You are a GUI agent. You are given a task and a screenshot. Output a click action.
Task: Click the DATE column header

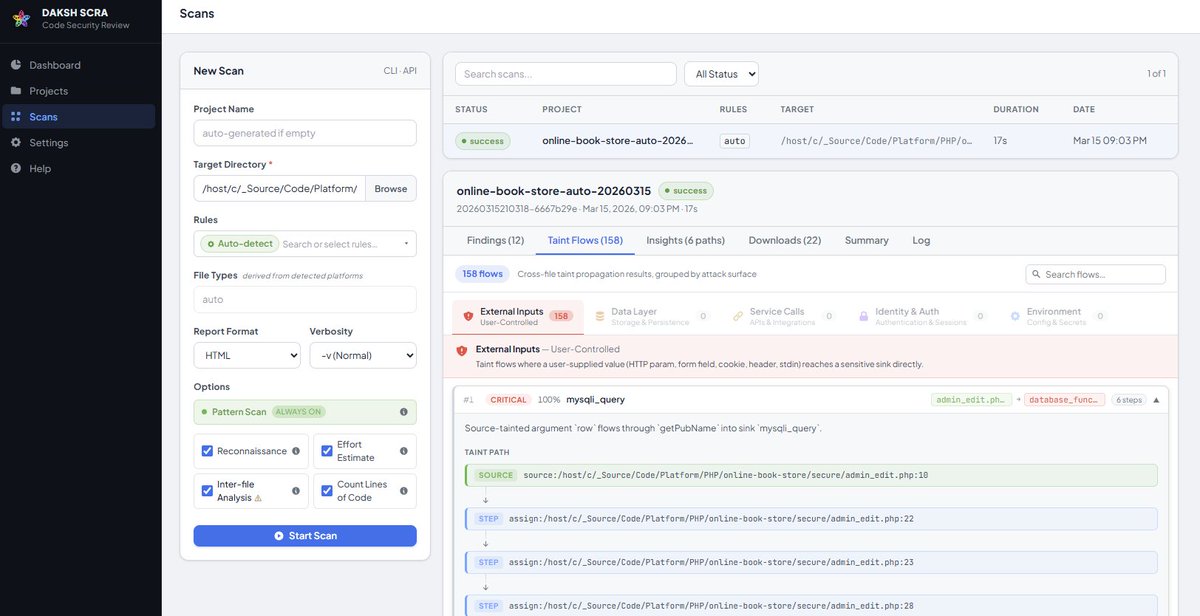click(x=1083, y=110)
